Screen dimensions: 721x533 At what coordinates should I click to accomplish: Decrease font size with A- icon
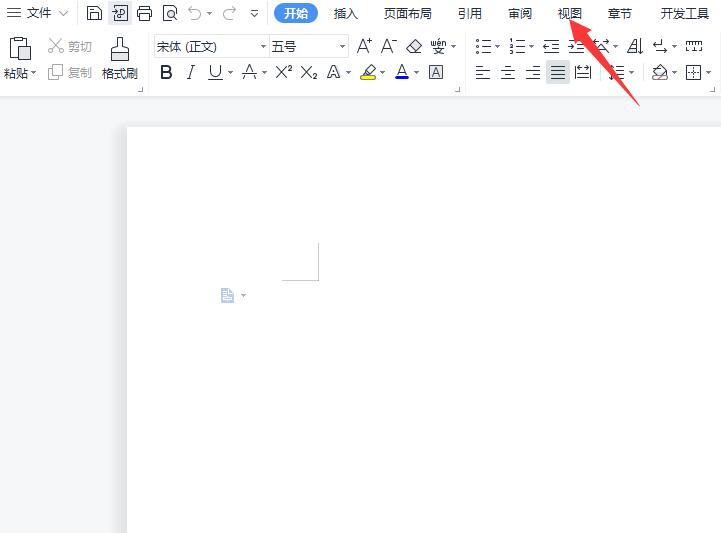389,46
